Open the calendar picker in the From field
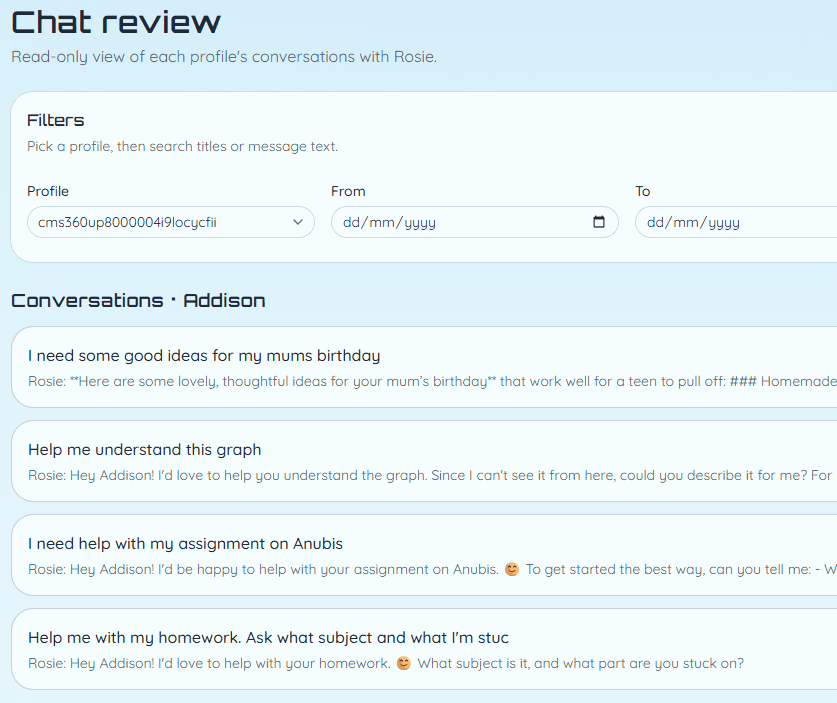The image size is (837, 703). 598,222
